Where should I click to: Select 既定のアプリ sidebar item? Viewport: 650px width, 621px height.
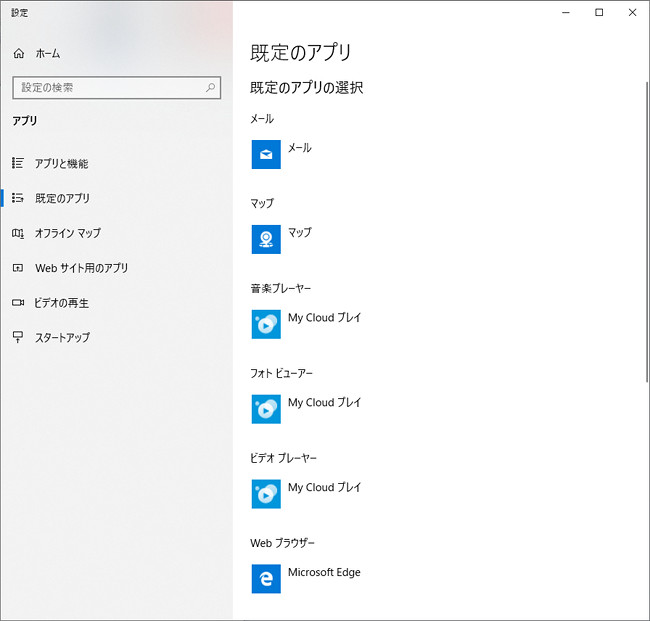(x=62, y=198)
